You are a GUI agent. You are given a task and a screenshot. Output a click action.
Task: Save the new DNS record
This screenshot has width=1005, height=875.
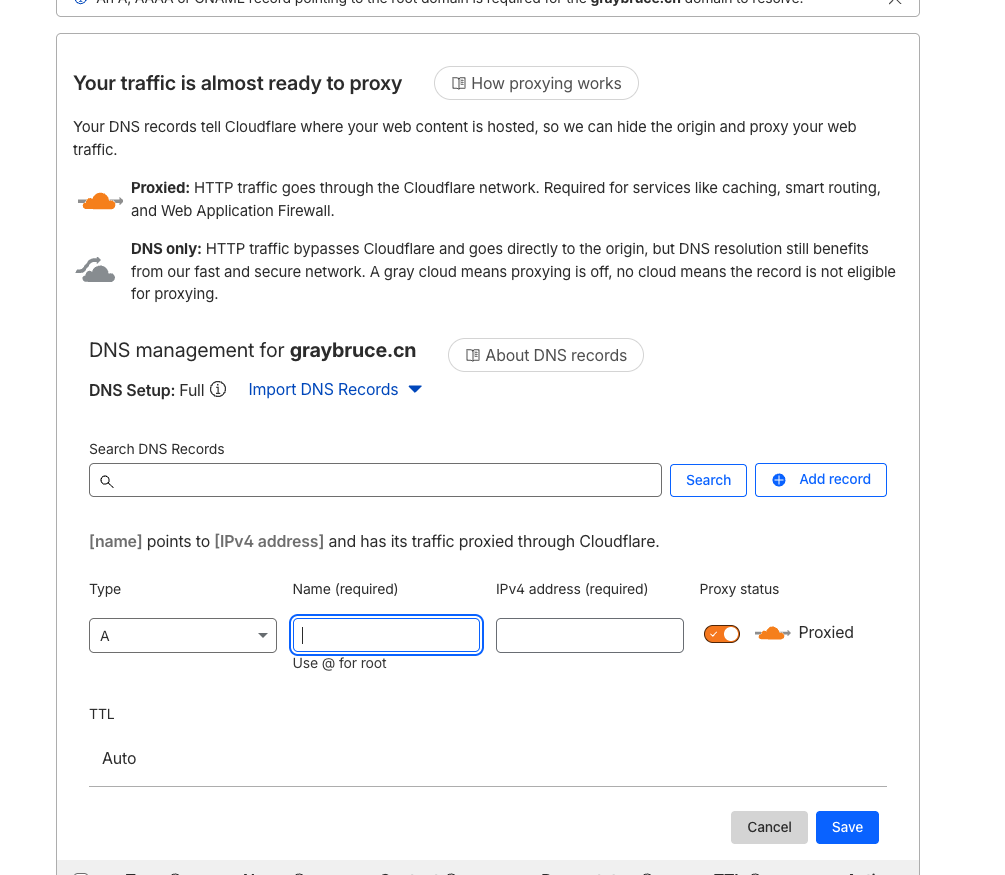847,827
